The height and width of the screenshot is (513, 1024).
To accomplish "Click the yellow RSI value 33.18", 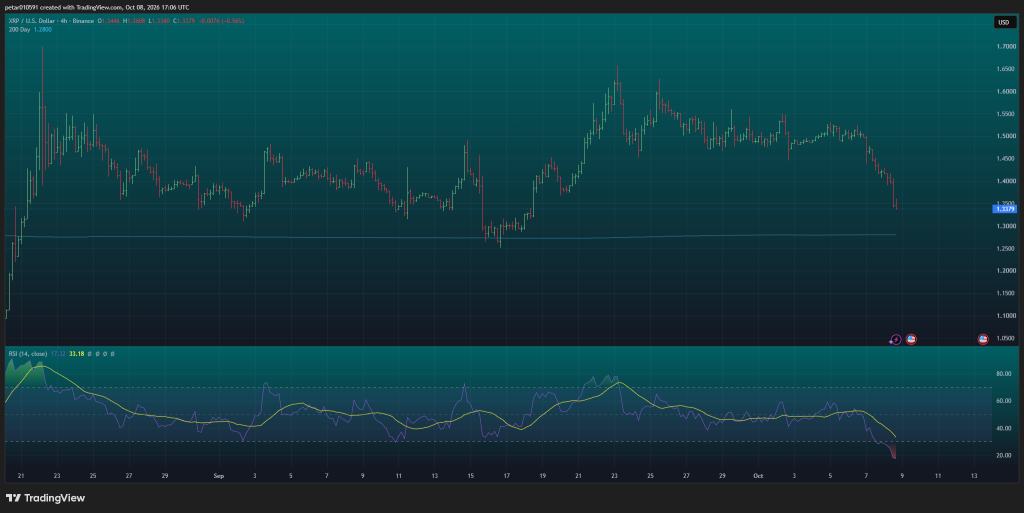I will (x=77, y=354).
